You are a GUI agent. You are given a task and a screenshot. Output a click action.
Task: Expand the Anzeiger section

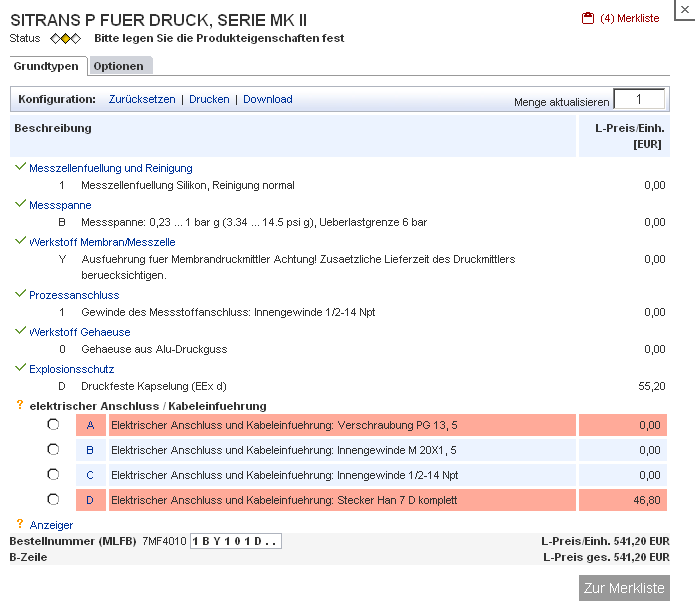51,525
